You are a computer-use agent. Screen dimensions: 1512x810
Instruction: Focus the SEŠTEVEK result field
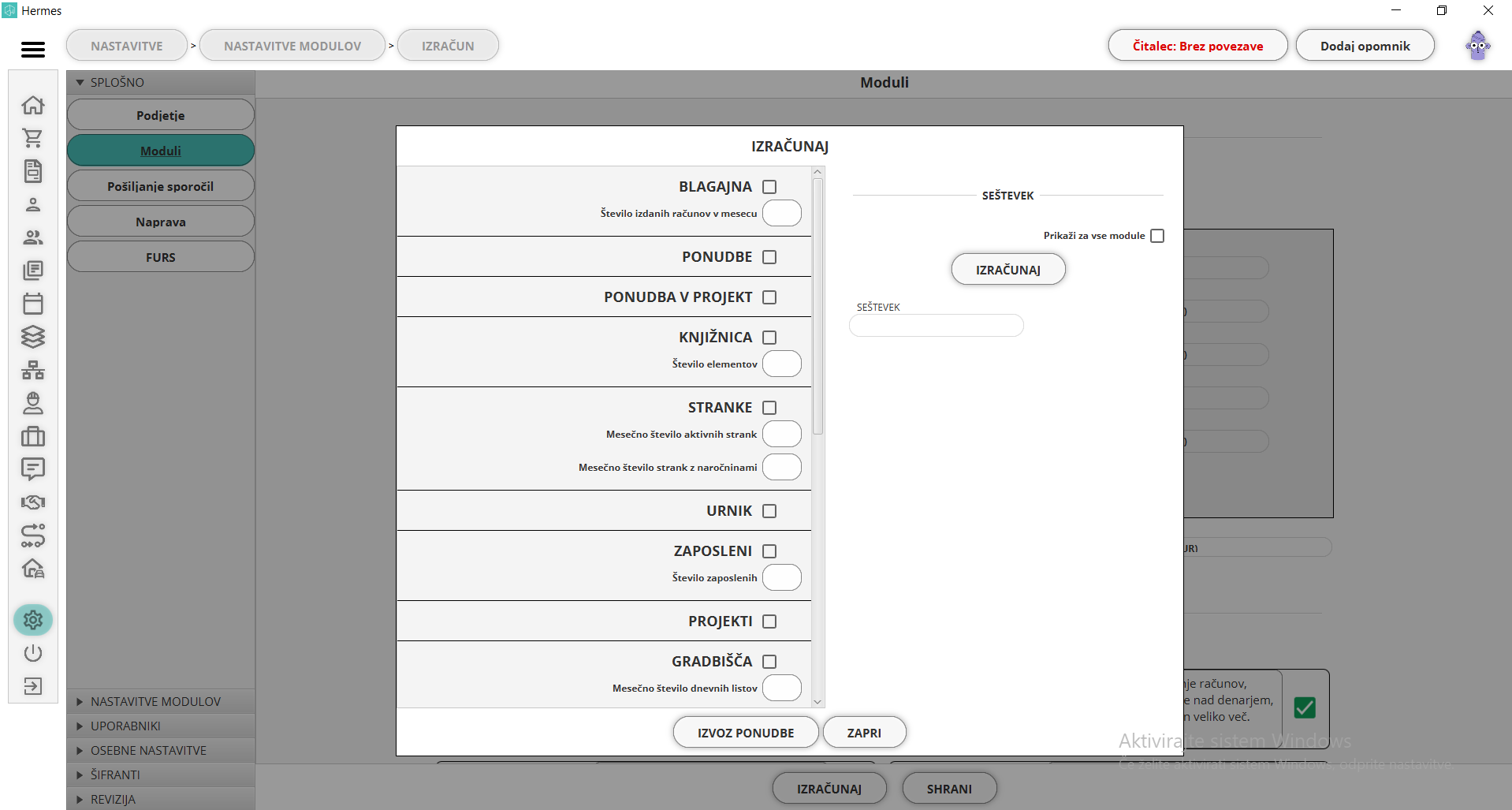pos(937,326)
